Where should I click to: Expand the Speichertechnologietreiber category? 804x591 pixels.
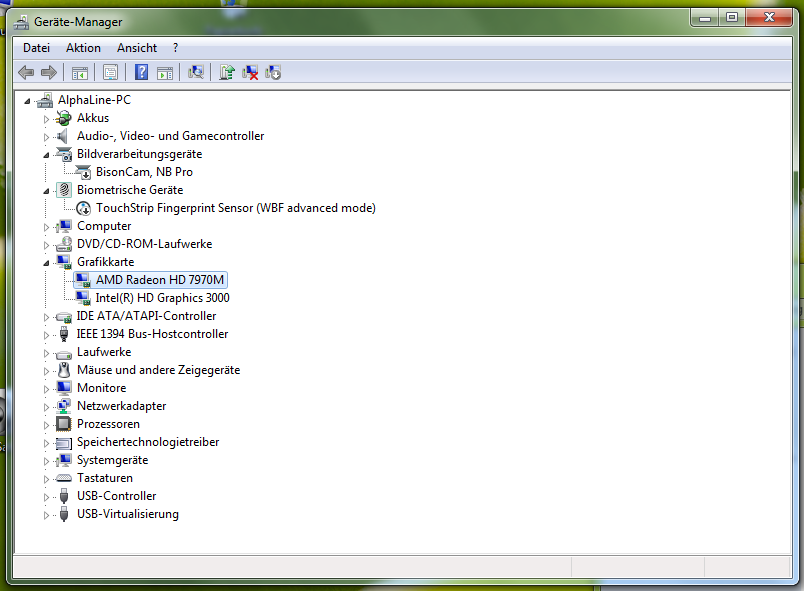(x=46, y=443)
